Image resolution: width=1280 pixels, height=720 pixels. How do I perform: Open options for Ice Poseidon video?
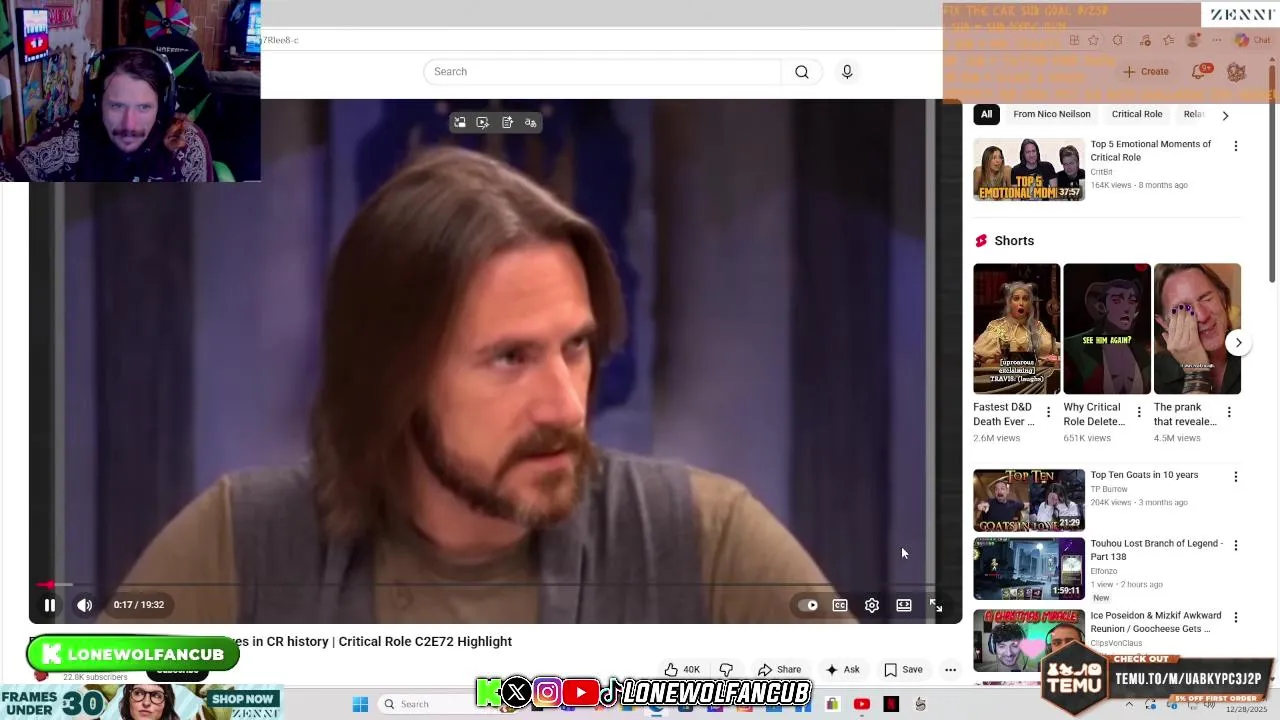(x=1236, y=618)
